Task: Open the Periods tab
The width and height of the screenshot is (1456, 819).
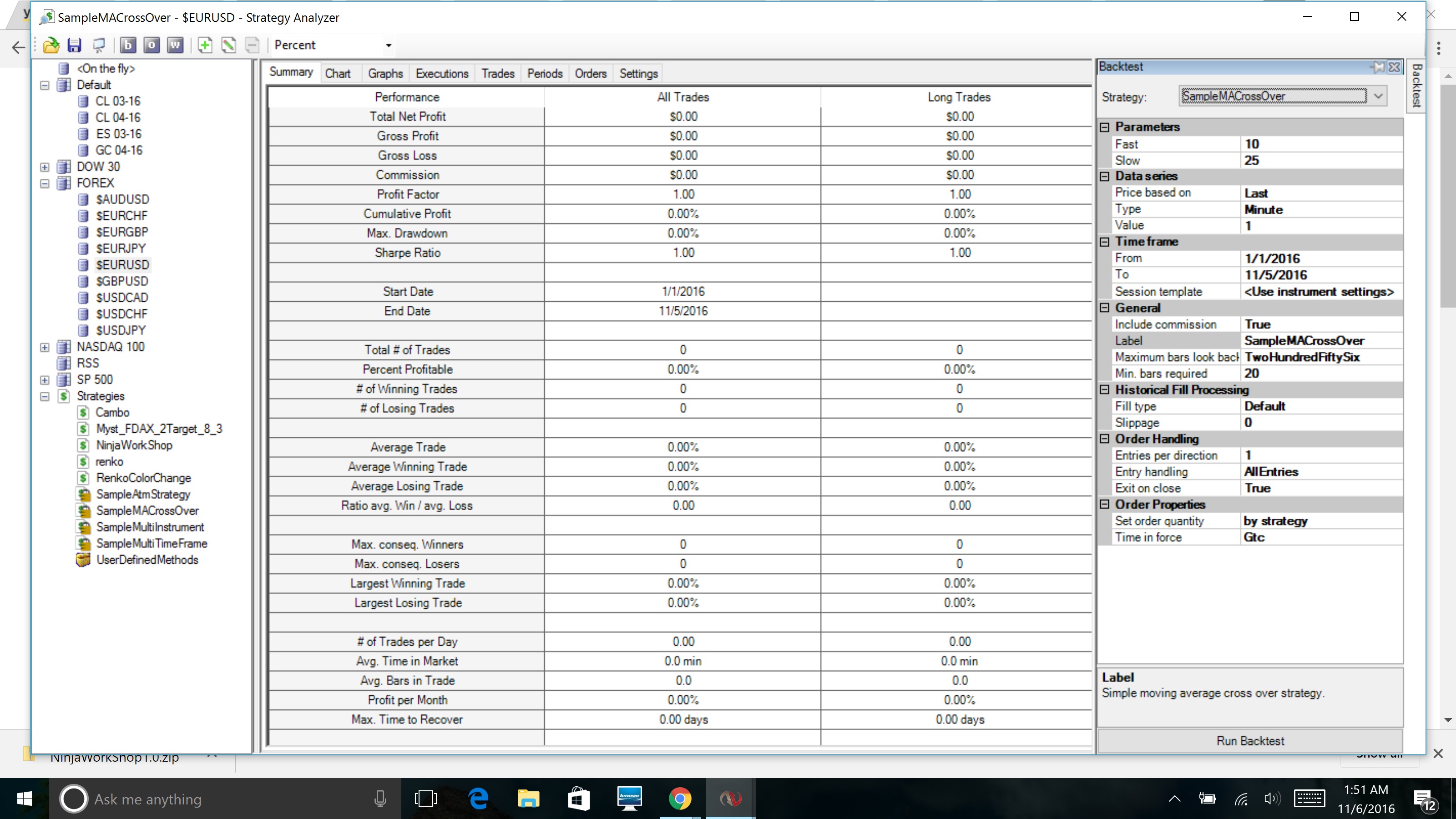Action: (544, 73)
